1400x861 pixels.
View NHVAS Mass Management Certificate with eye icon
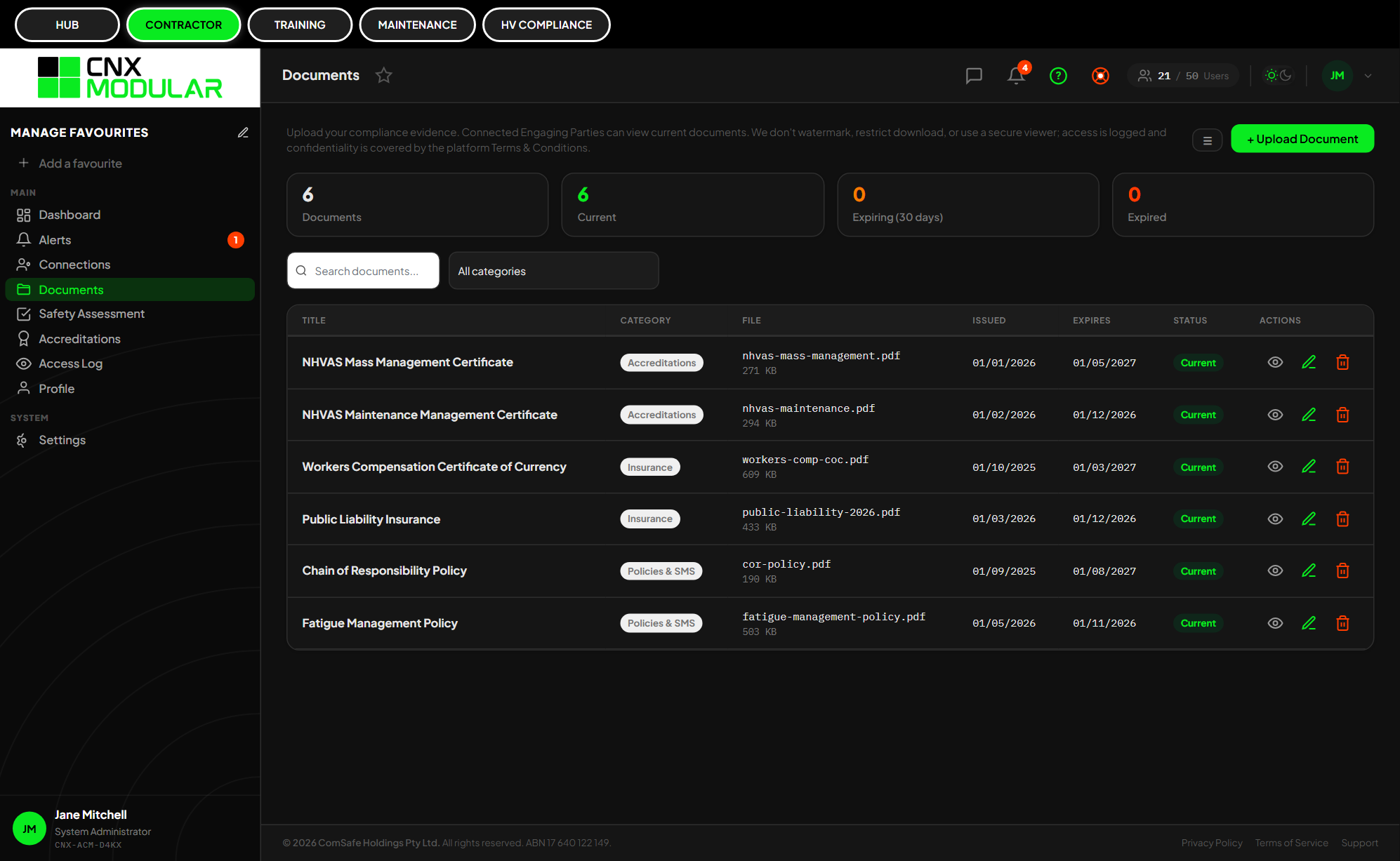[1275, 362]
